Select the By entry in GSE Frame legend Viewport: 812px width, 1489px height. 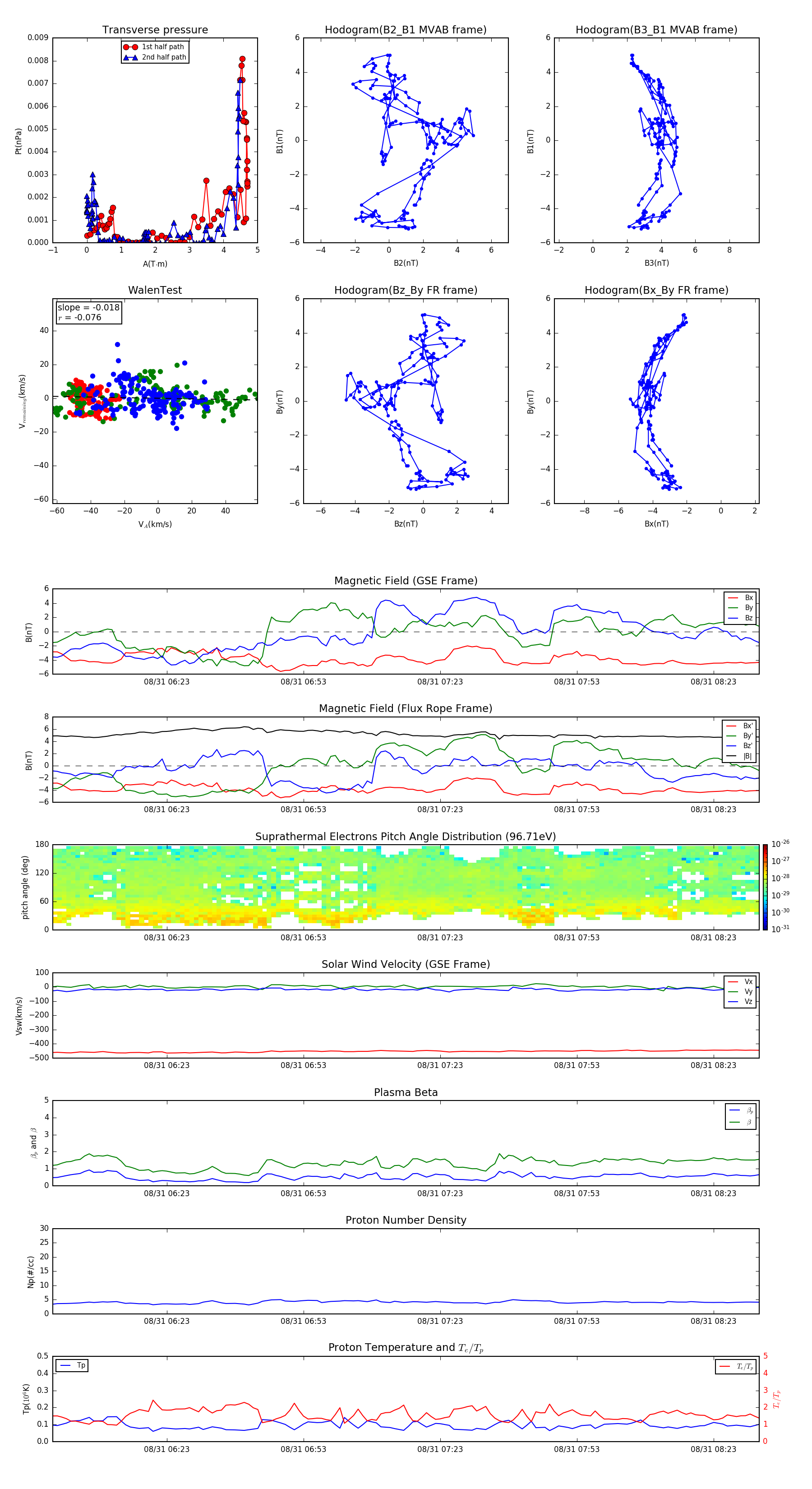tap(741, 607)
